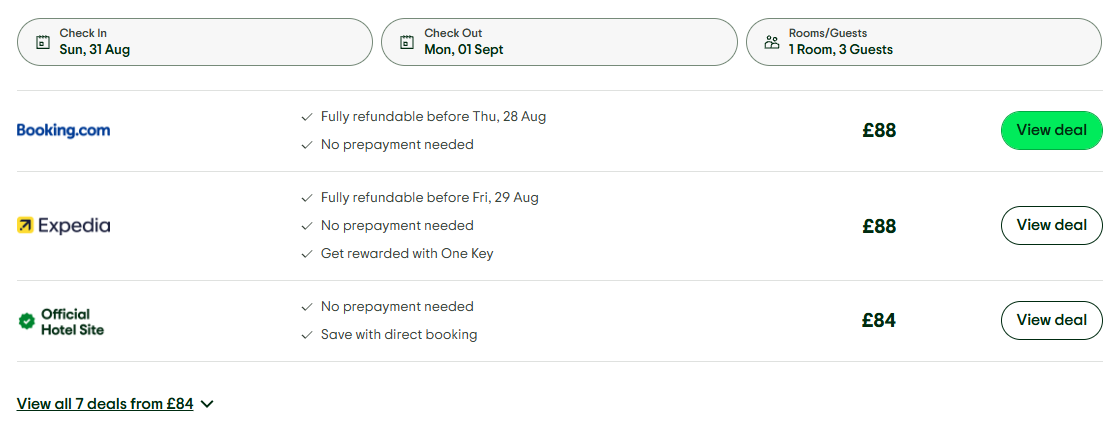The width and height of the screenshot is (1117, 430).
Task: View the Official Hotel Site deal
Action: tap(1051, 320)
